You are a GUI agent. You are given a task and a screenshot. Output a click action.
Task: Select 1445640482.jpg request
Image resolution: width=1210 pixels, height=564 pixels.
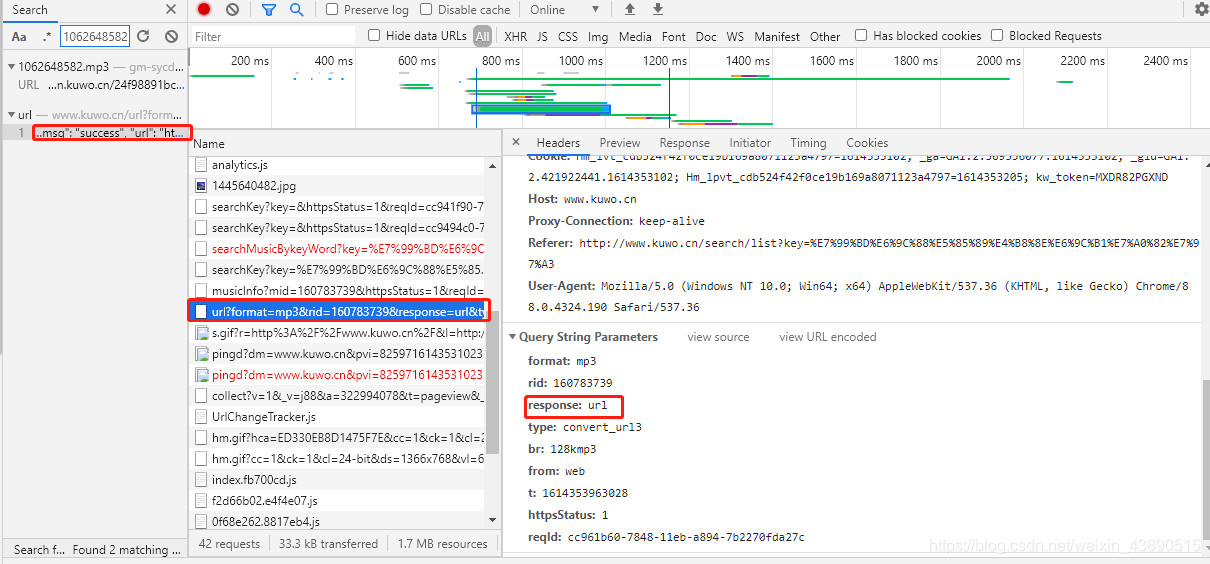(x=338, y=185)
